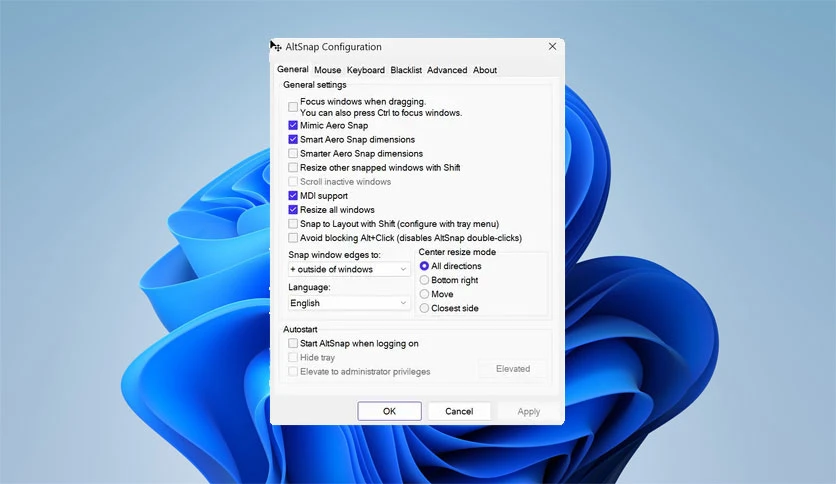Open the Snap window edges dropdown
The width and height of the screenshot is (836, 484).
click(x=349, y=269)
